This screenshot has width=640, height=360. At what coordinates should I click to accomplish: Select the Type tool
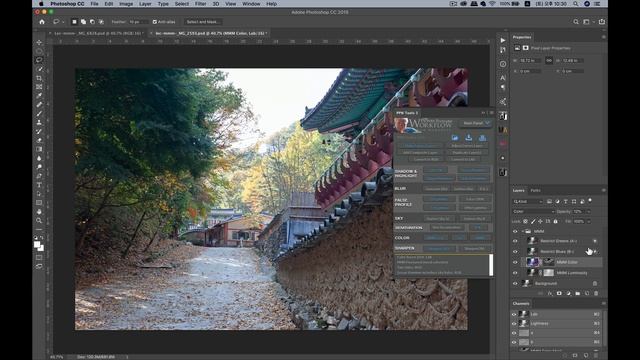39,185
